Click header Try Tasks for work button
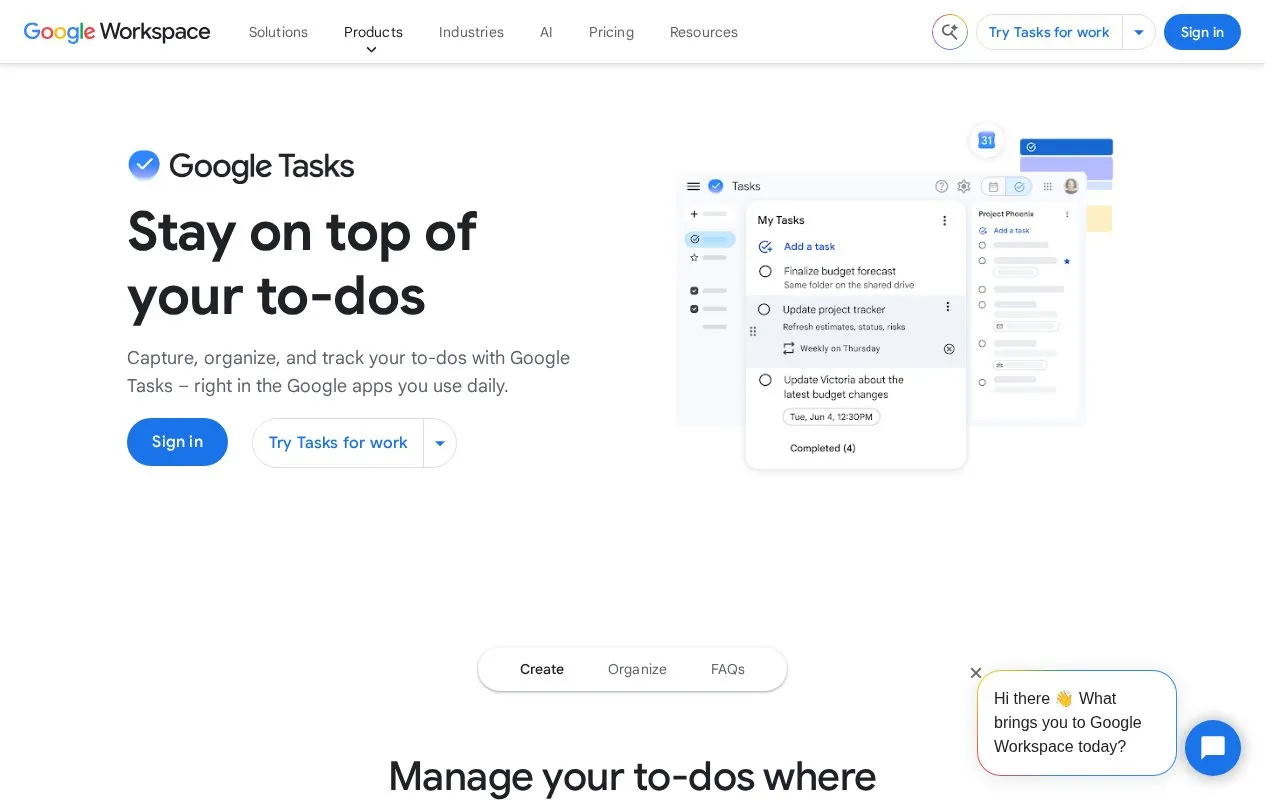 coord(1049,32)
